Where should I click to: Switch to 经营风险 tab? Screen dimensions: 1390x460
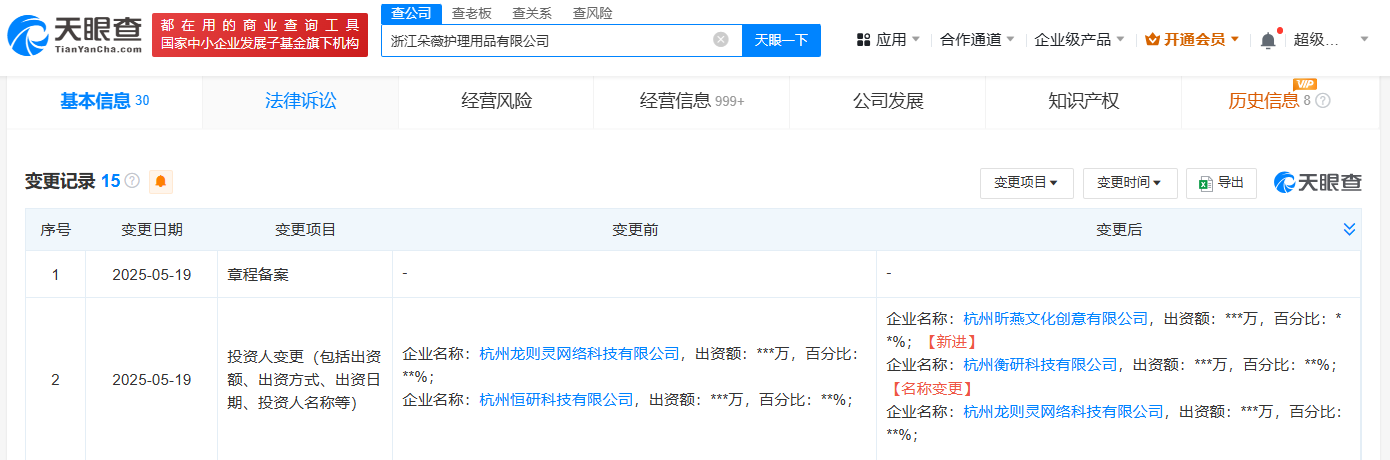(x=496, y=101)
